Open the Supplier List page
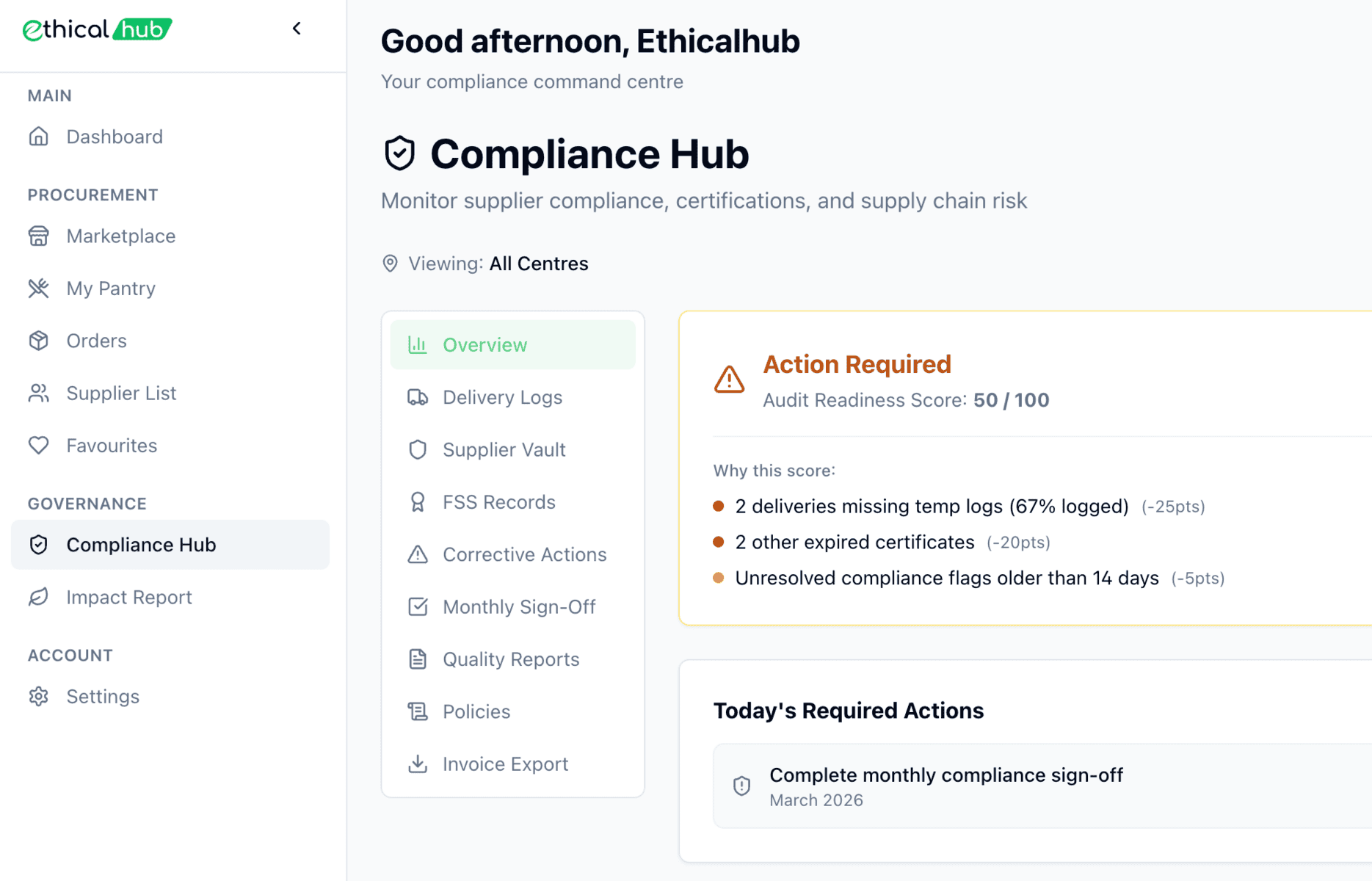The width and height of the screenshot is (1372, 881). point(121,394)
